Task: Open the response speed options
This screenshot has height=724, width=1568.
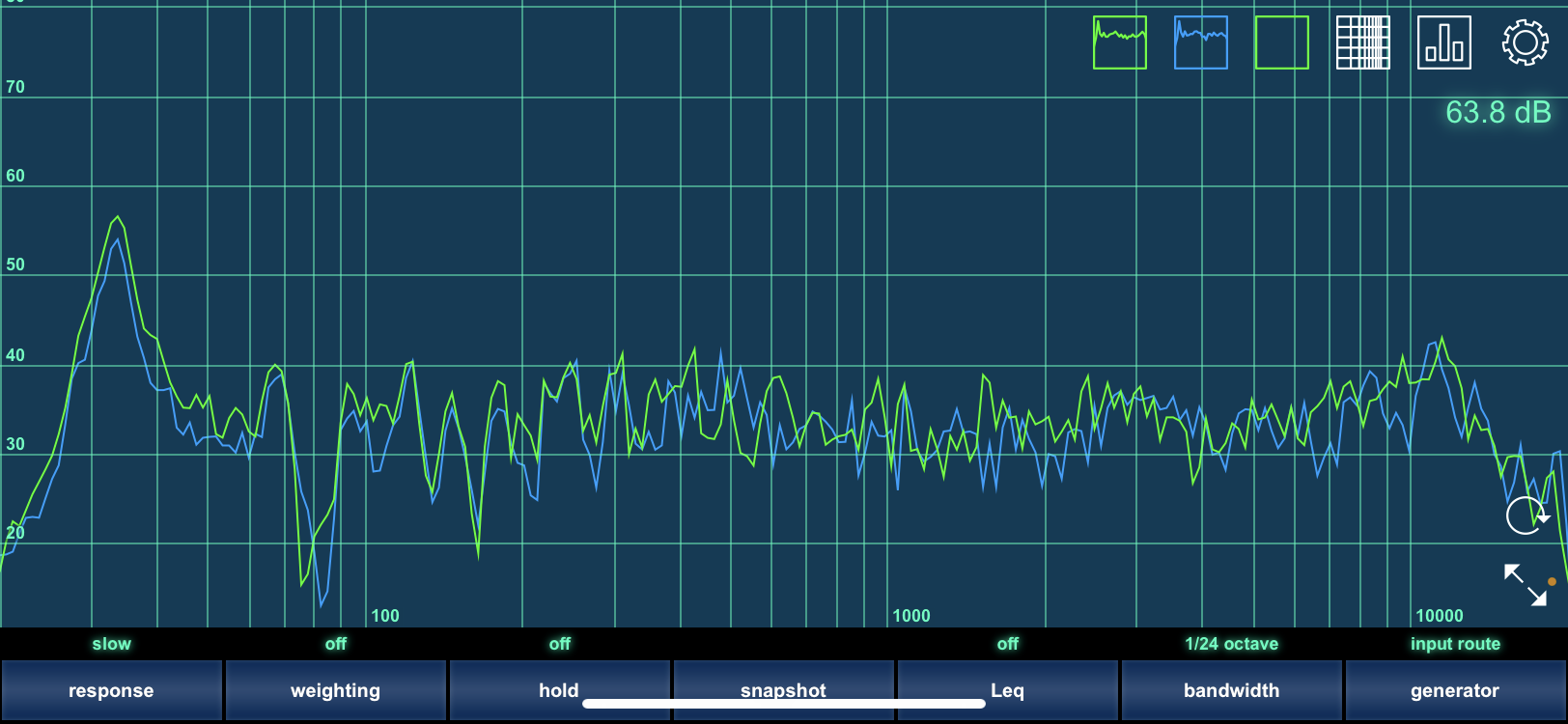Action: click(111, 690)
